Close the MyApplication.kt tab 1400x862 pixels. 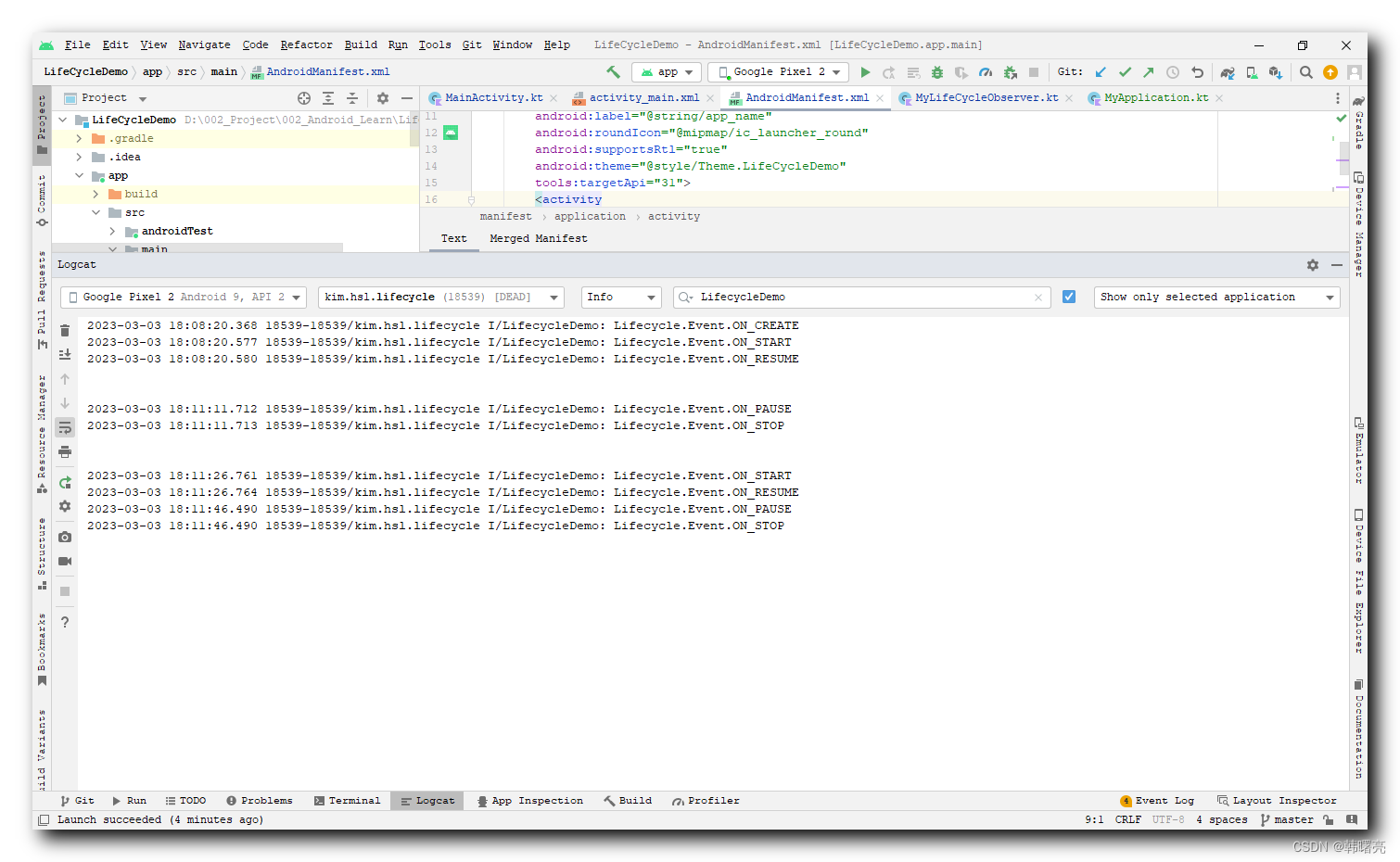click(x=1219, y=98)
